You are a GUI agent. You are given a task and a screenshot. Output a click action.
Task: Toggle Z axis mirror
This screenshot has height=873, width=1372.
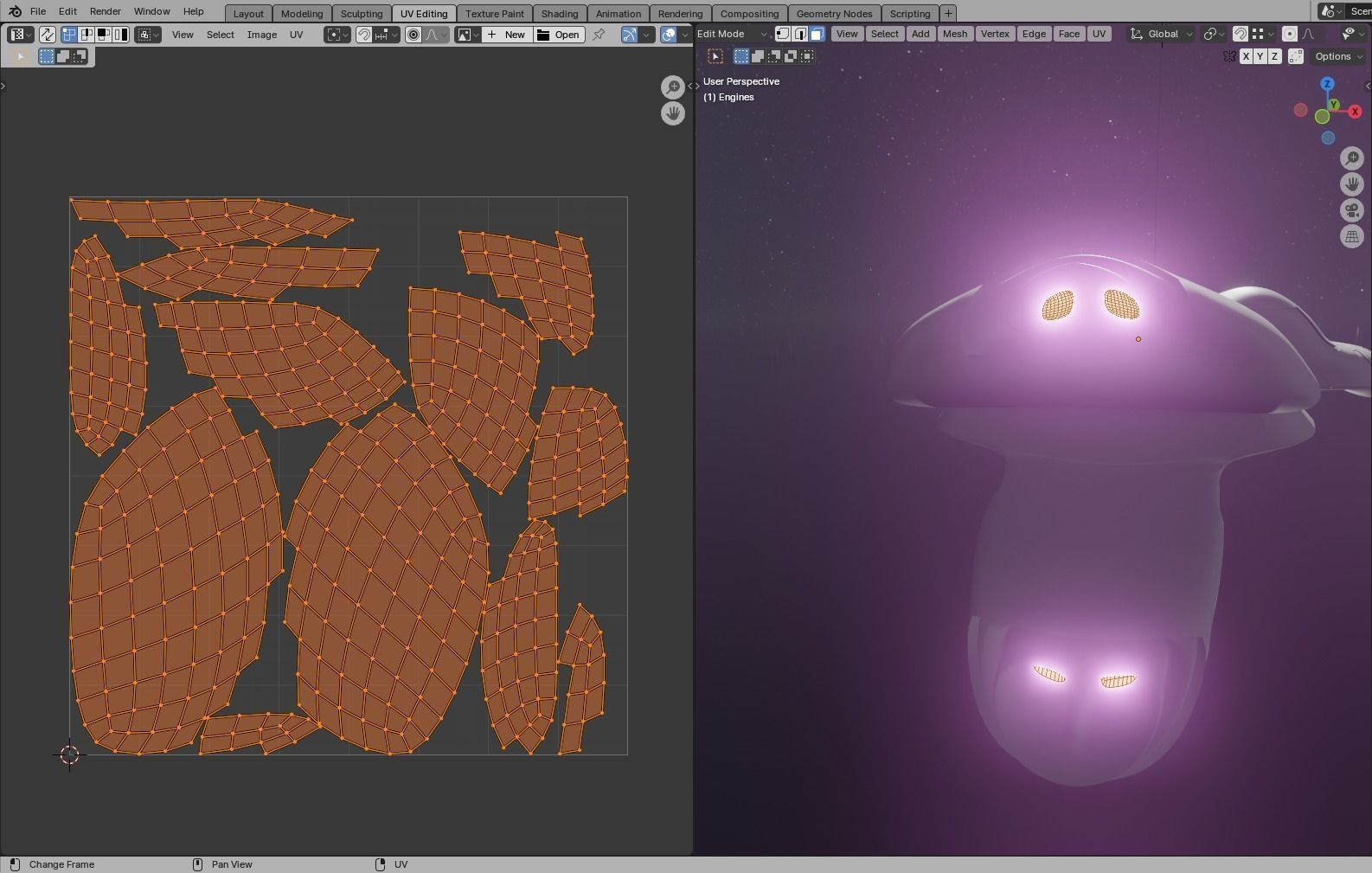pos(1274,56)
